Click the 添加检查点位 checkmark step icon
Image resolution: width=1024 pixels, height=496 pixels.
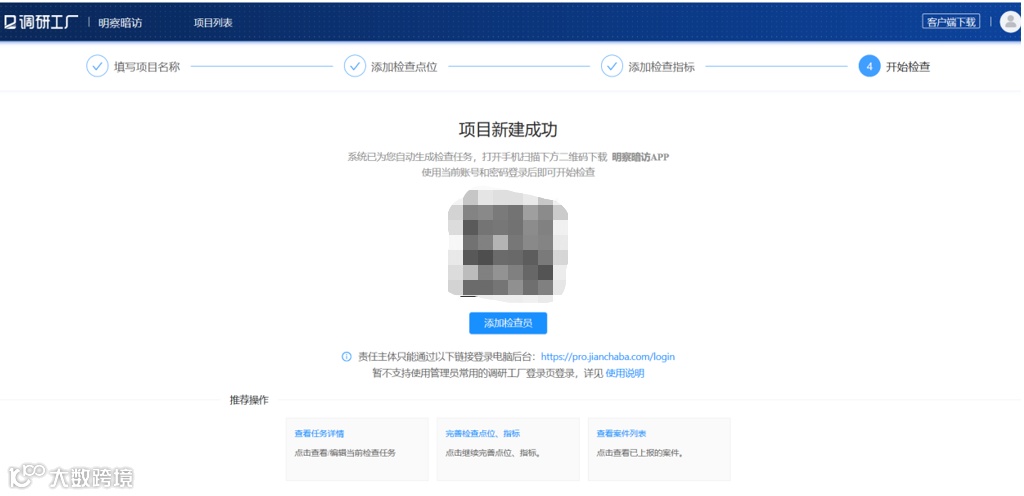tap(355, 67)
